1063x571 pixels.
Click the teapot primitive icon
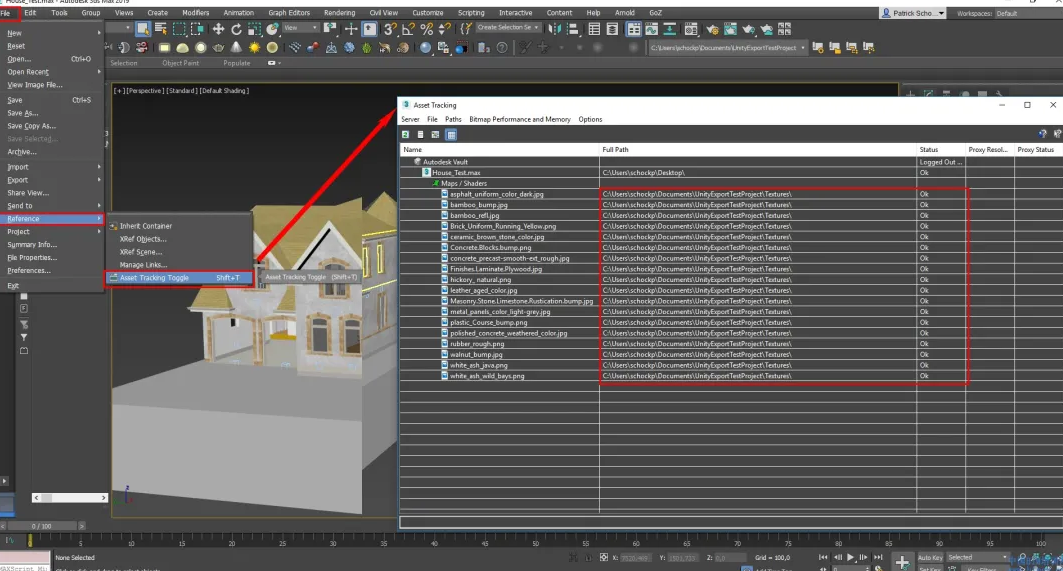[x=218, y=47]
